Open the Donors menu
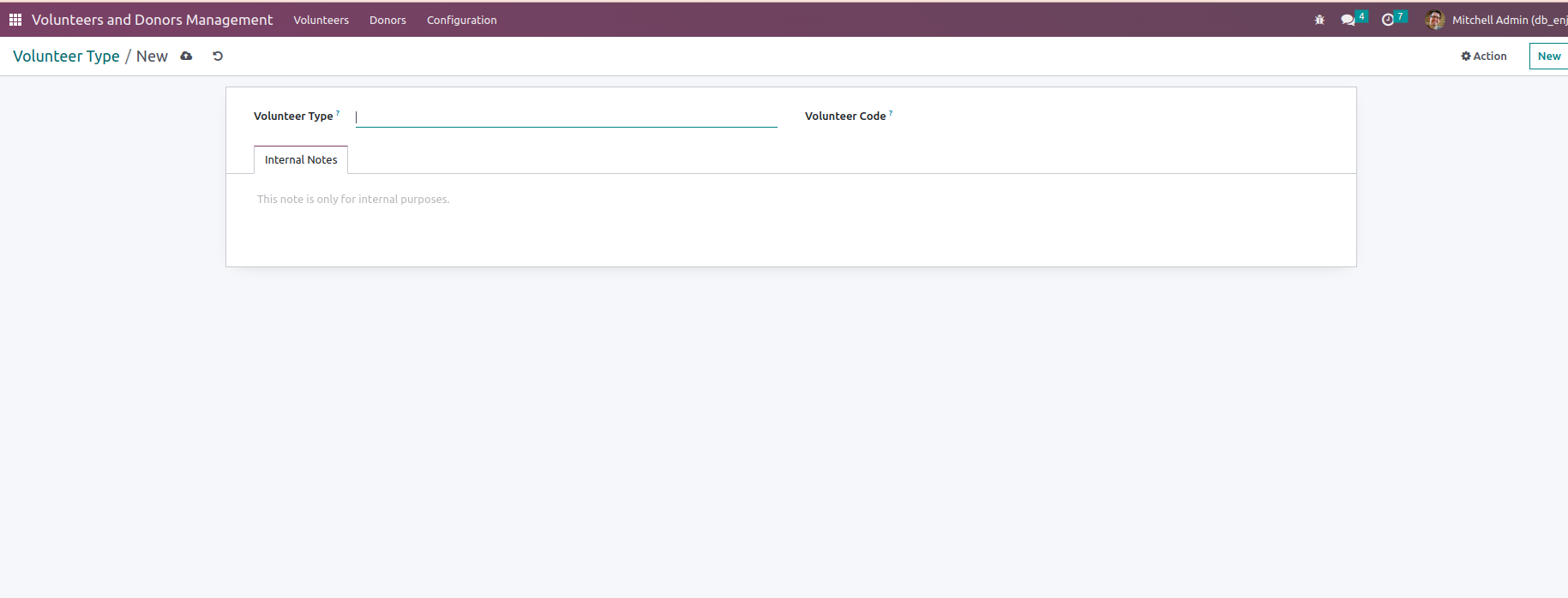 pyautogui.click(x=387, y=20)
